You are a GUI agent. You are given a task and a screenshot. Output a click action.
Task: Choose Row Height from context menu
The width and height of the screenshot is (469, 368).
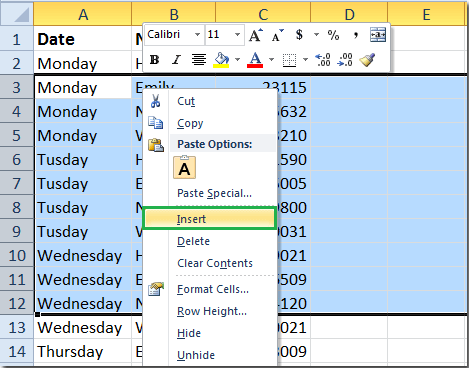point(210,311)
